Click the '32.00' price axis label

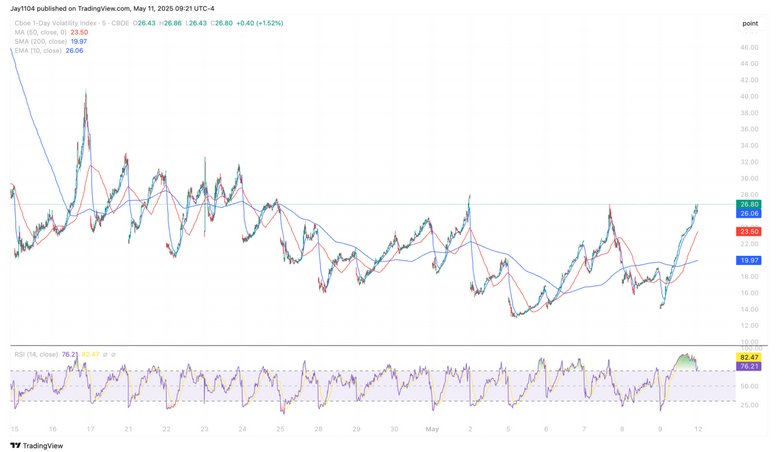(x=749, y=162)
